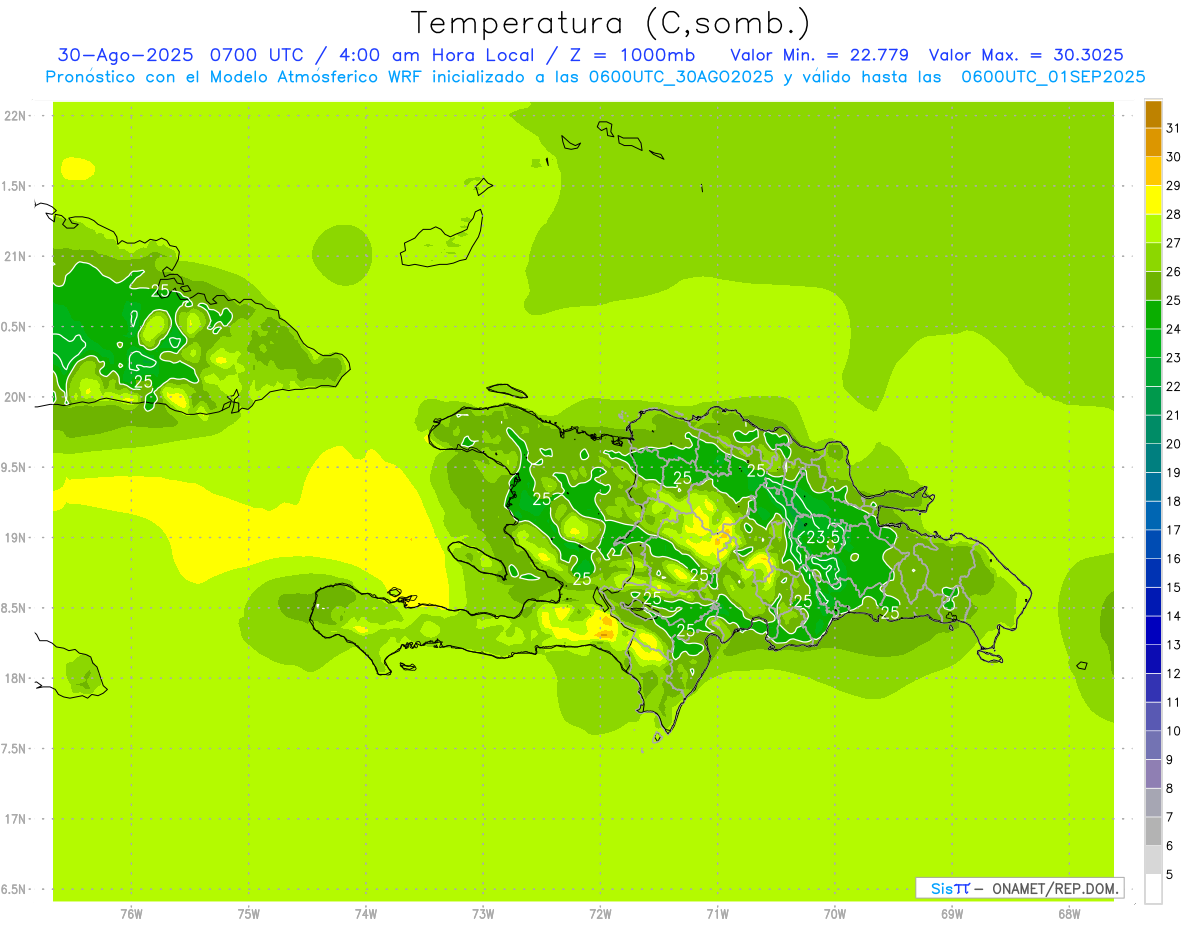
Task: Click the '21N' latitude axis label
Action: coord(16,256)
